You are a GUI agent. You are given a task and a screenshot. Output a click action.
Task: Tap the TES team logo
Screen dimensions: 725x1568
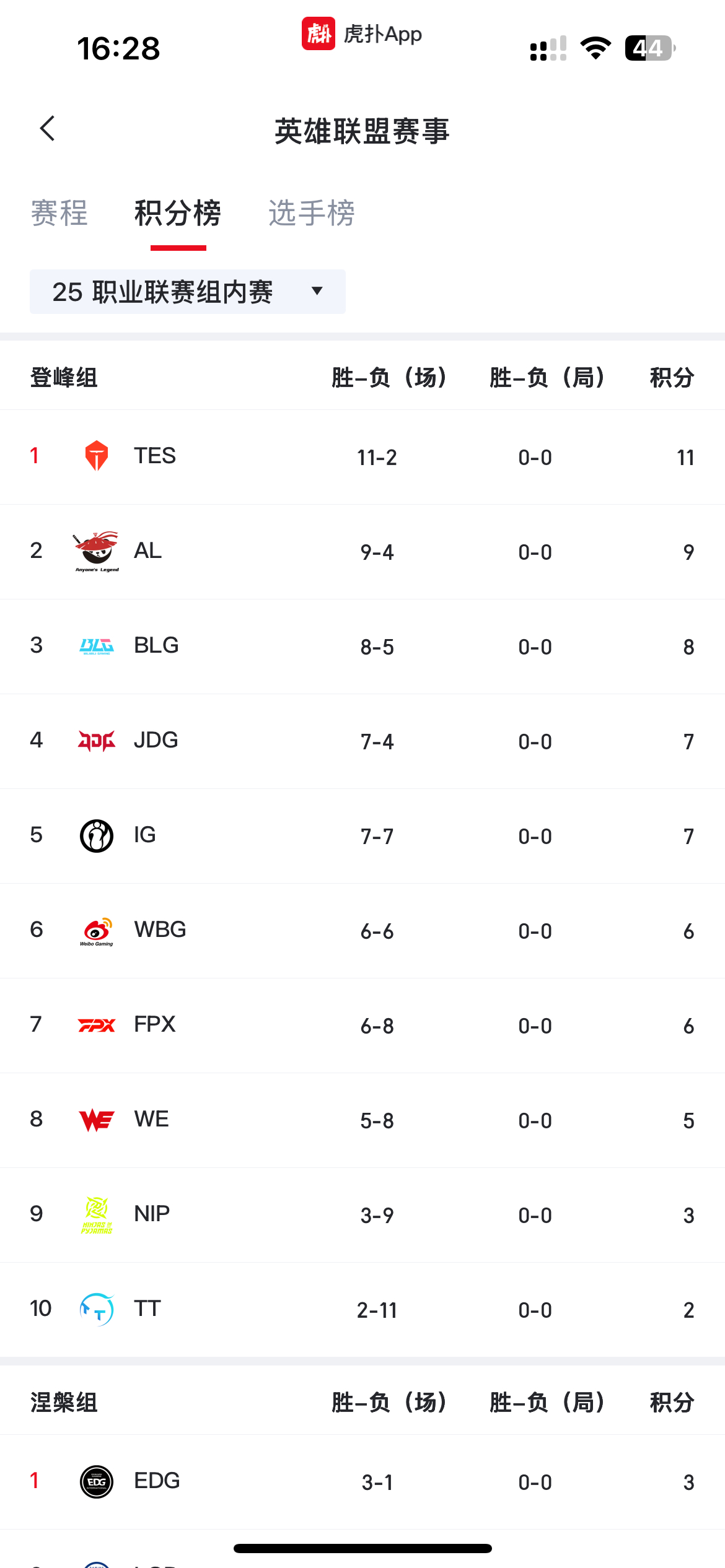click(97, 456)
